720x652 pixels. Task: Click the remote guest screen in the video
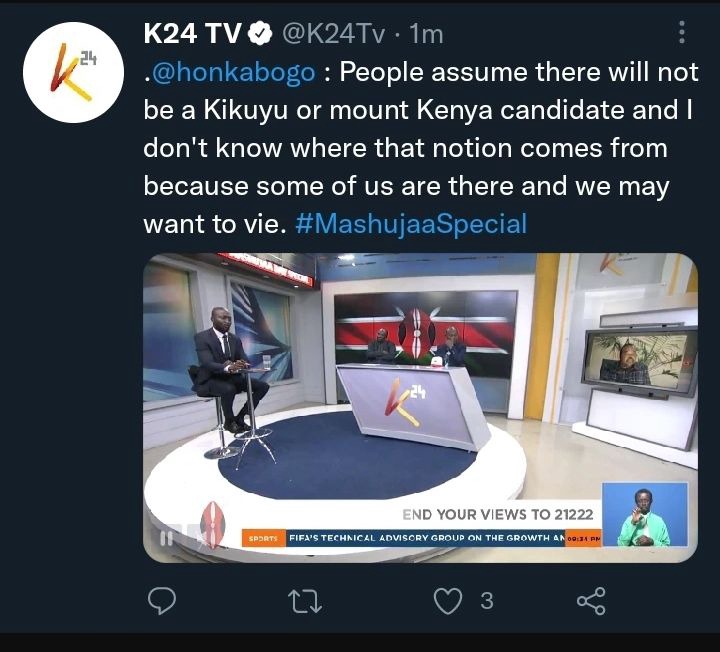tap(639, 361)
